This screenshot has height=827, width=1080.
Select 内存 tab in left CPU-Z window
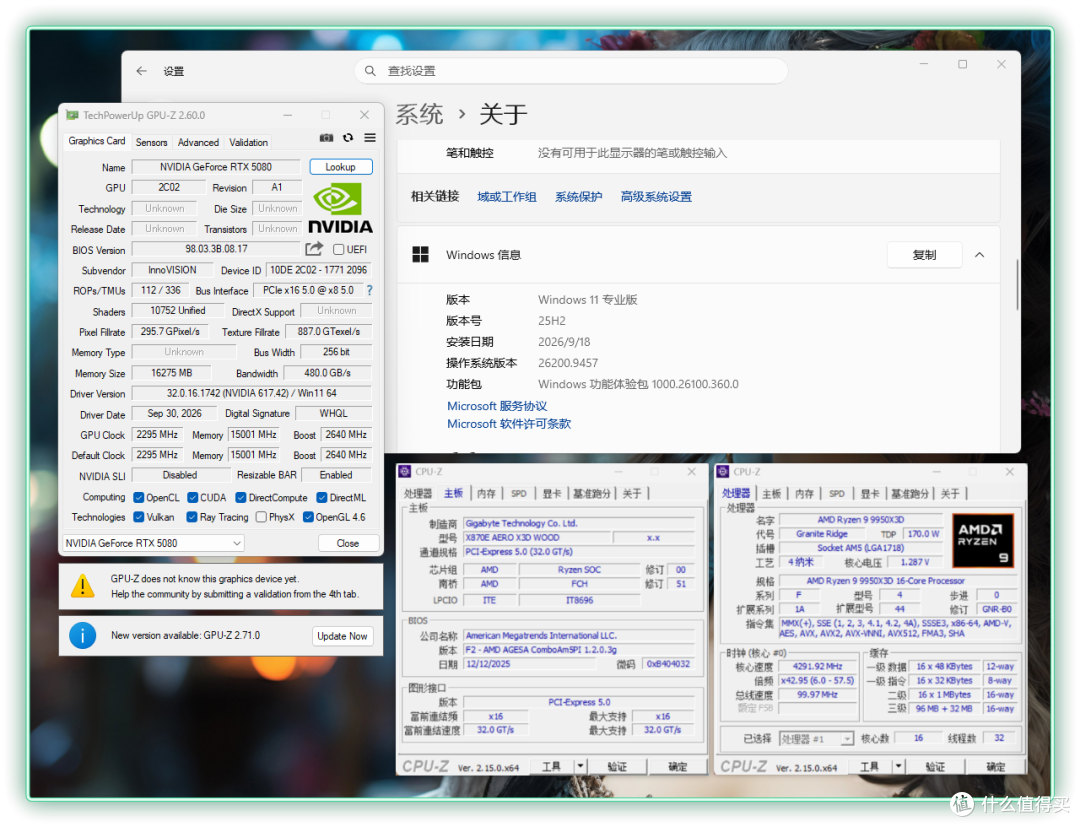486,493
